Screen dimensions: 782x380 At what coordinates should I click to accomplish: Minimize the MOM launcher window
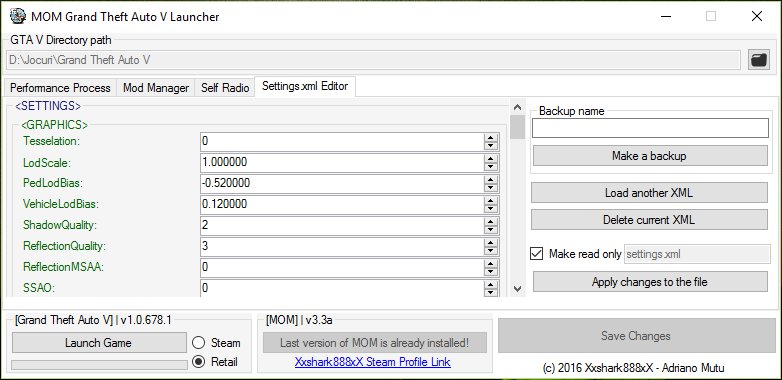coord(665,16)
